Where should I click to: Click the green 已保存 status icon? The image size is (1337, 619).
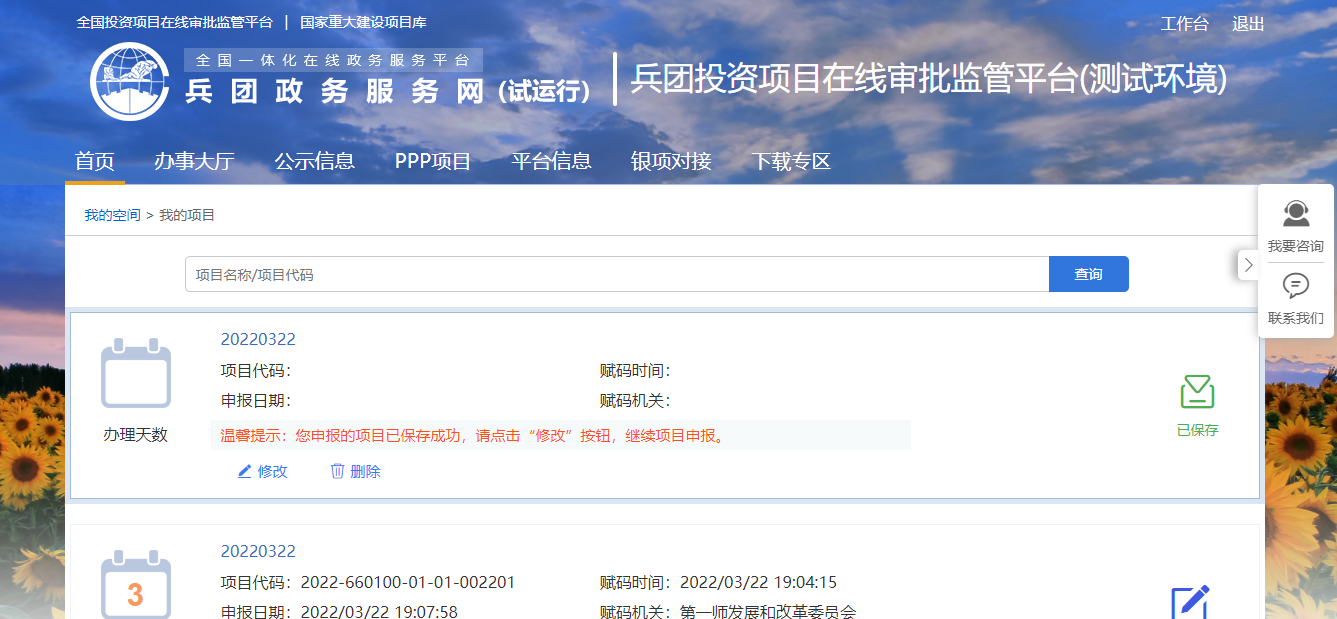[x=1197, y=392]
